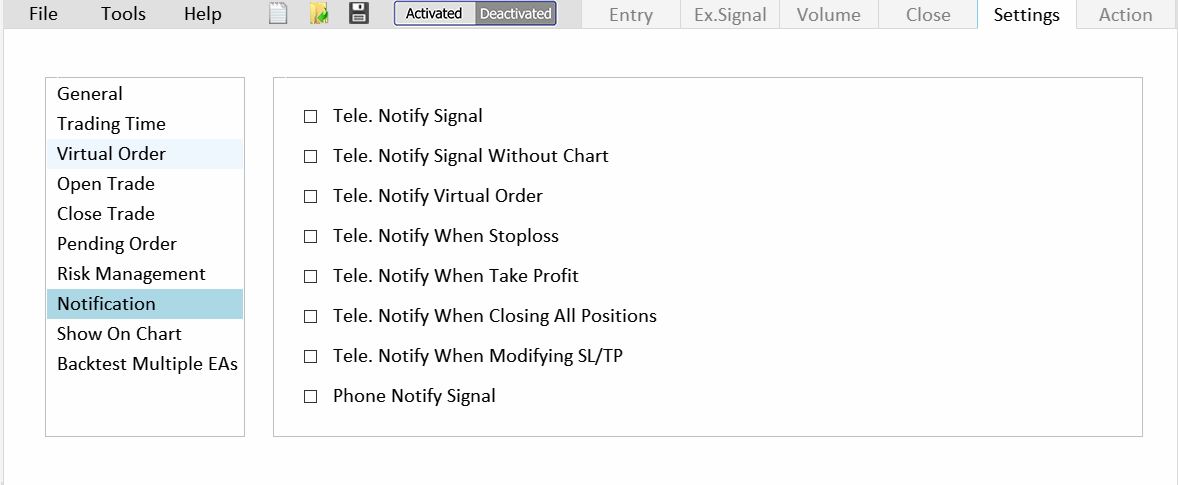Open the File menu
This screenshot has height=485, width=1178.
tap(44, 14)
